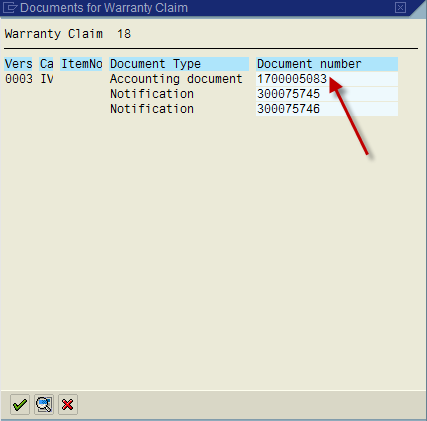The height and width of the screenshot is (421, 427).
Task: Select the IV category cell
Action: 47,79
